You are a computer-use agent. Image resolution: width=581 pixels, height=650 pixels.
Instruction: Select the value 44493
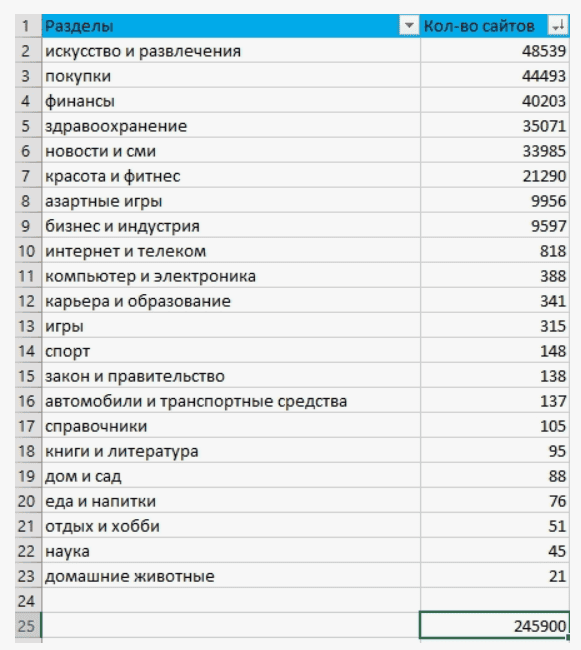495,76
